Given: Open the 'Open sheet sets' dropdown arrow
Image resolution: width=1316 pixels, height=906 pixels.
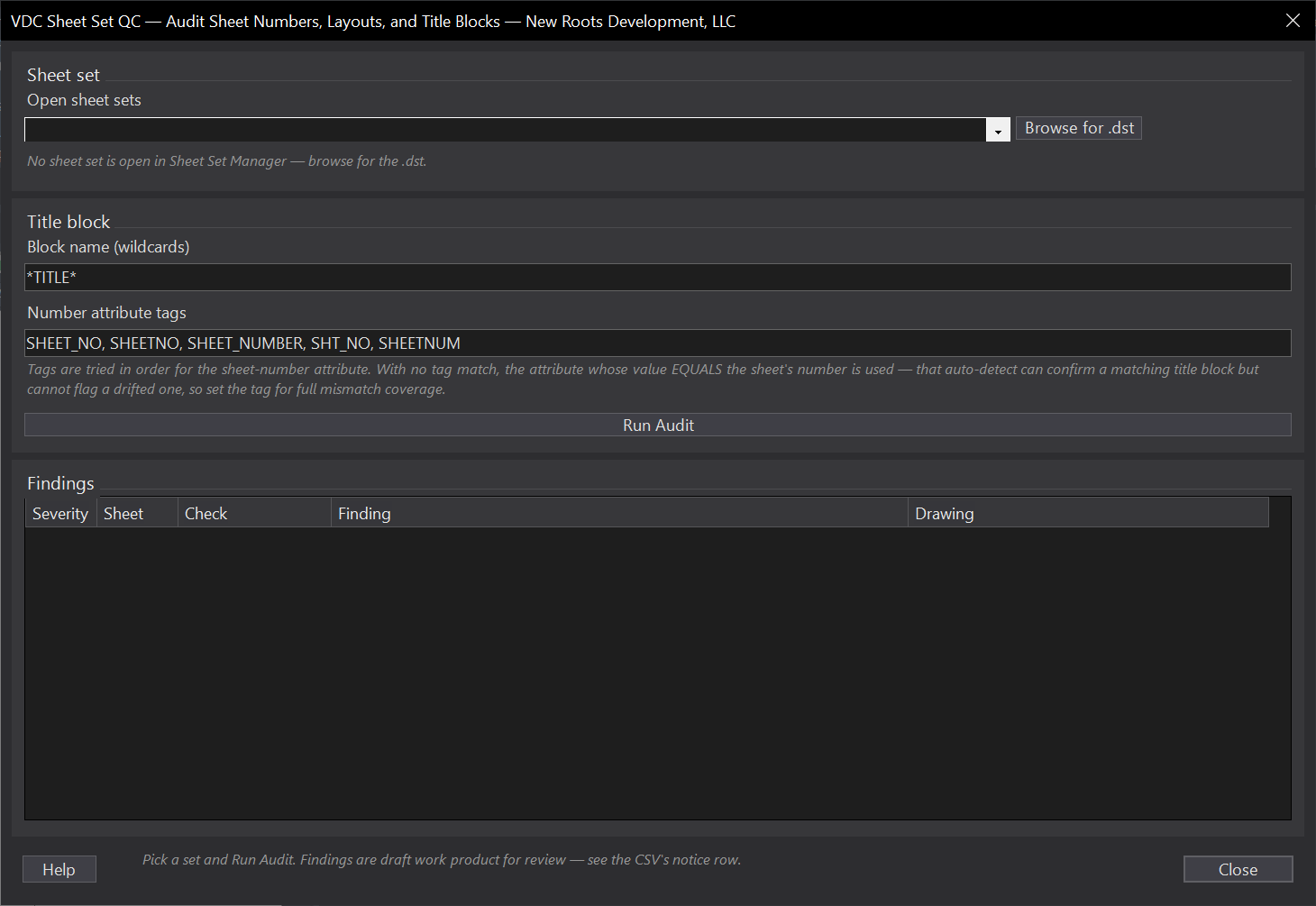Looking at the screenshot, I should 998,130.
